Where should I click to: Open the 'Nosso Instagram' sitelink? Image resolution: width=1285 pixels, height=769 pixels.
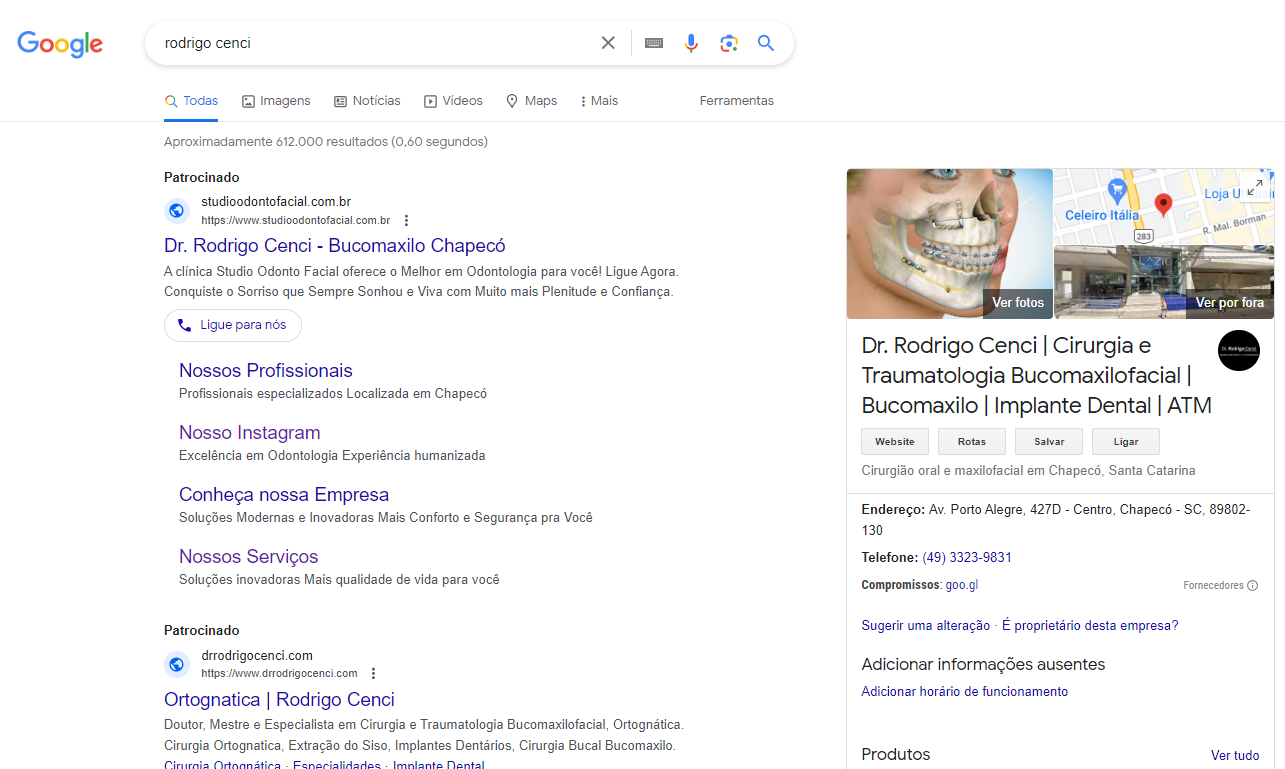[250, 433]
